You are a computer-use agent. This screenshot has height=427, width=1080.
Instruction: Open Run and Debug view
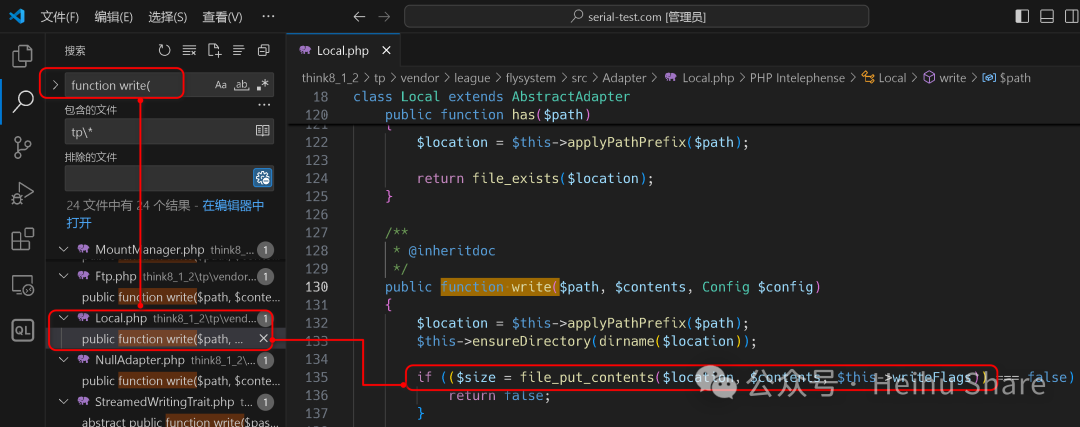(x=23, y=194)
